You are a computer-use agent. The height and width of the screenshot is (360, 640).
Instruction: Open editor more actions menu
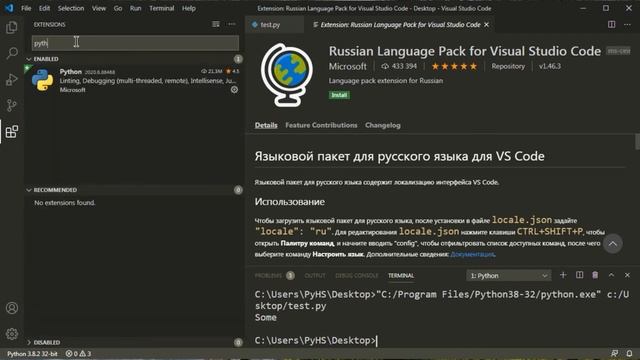point(627,24)
